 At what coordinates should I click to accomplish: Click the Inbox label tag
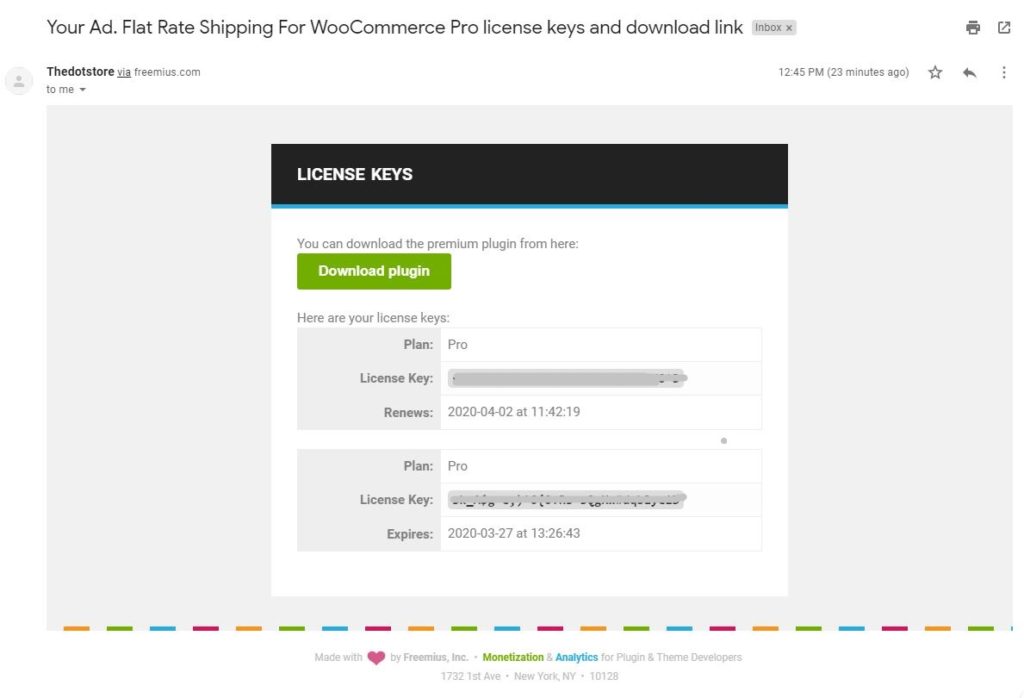coord(768,28)
